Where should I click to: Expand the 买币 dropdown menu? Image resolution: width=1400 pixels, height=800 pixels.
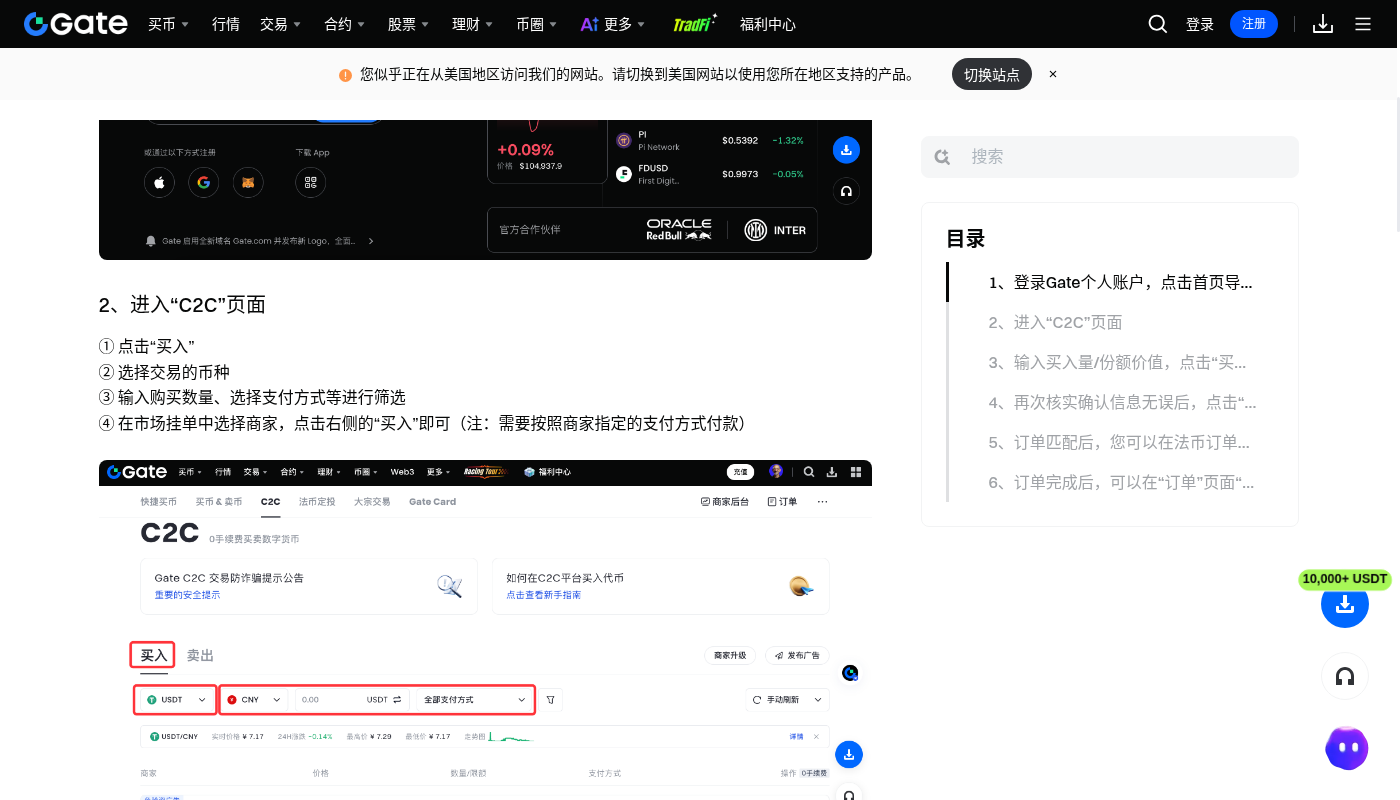pos(168,24)
